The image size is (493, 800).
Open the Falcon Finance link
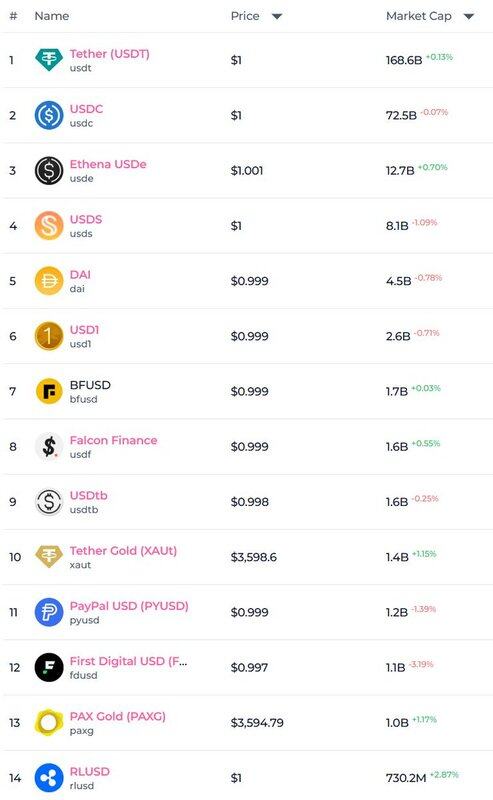tap(113, 440)
